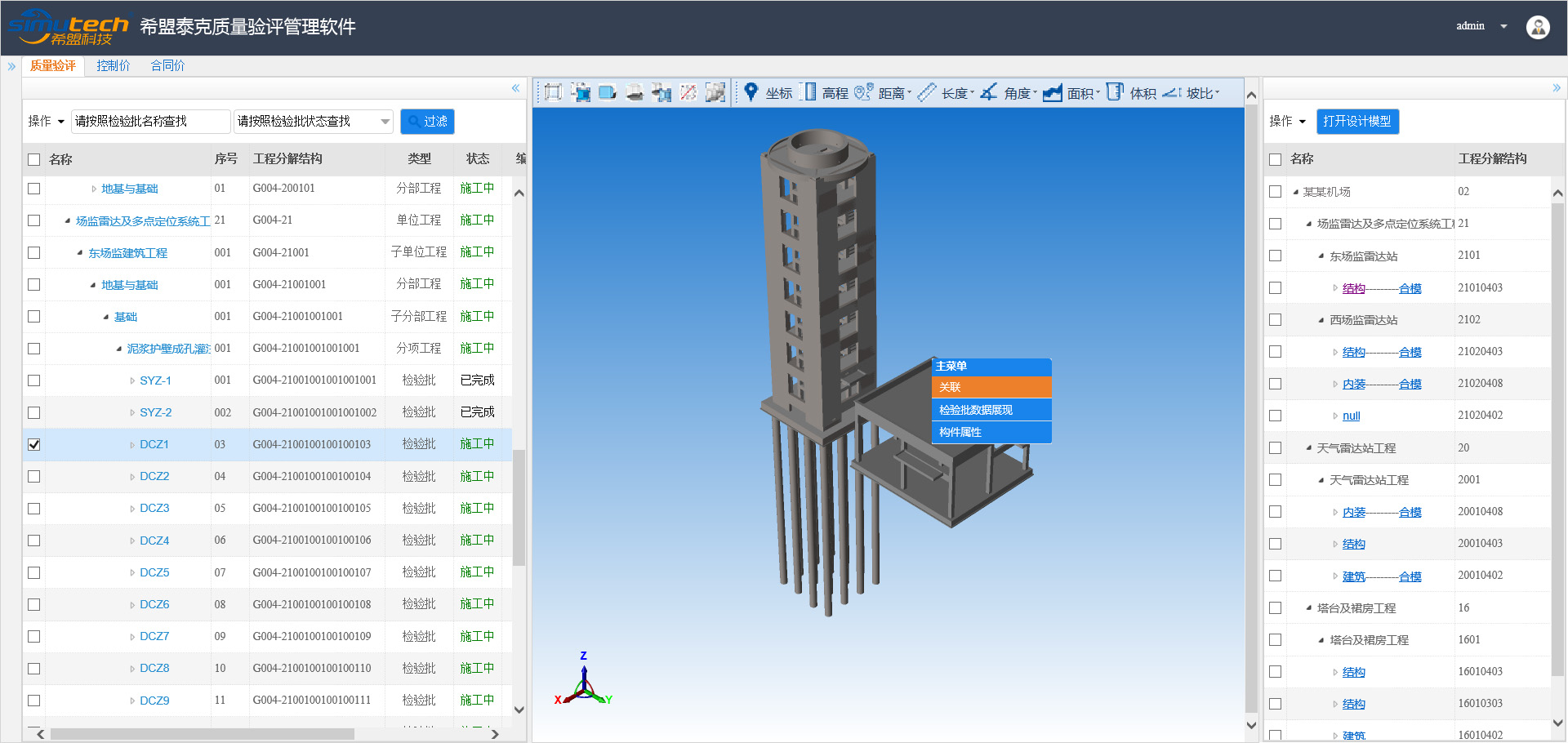
Task: Expand the far-left sidebar double-arrow
Action: pyautogui.click(x=11, y=66)
